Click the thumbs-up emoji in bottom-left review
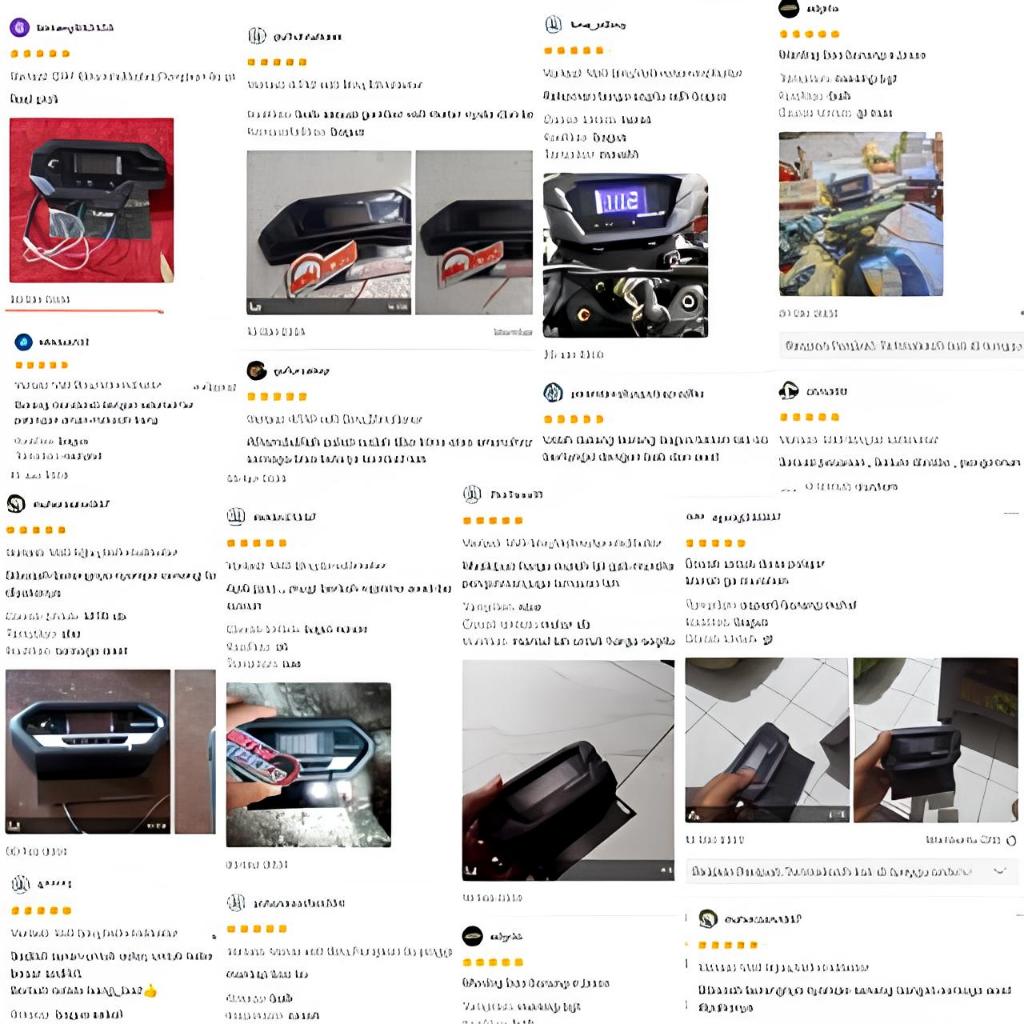The height and width of the screenshot is (1024, 1024). point(150,991)
